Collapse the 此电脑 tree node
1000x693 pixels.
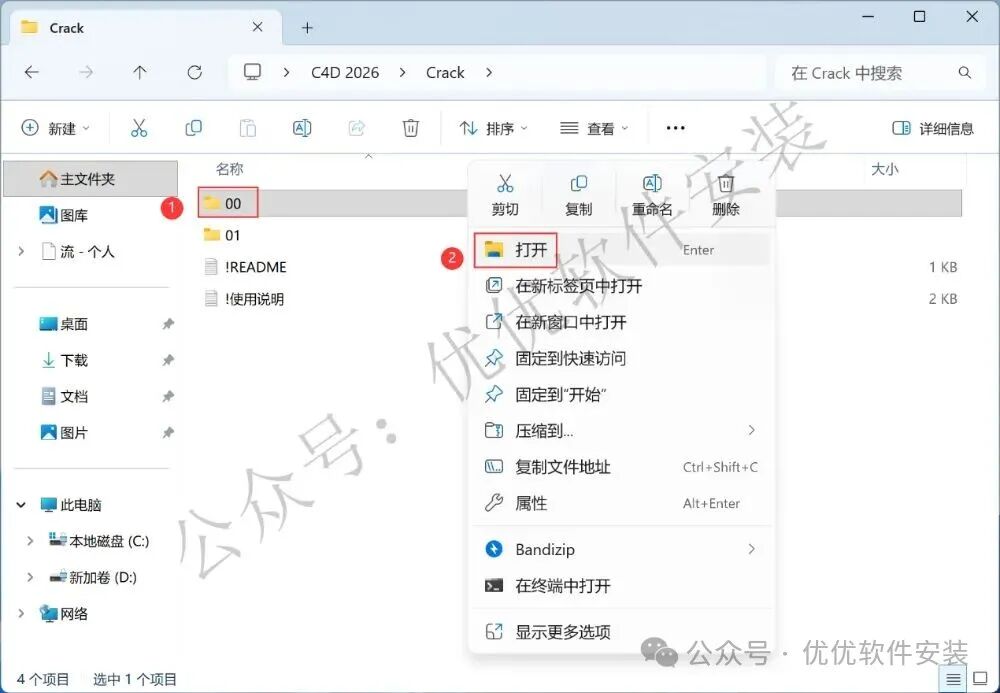click(21, 505)
